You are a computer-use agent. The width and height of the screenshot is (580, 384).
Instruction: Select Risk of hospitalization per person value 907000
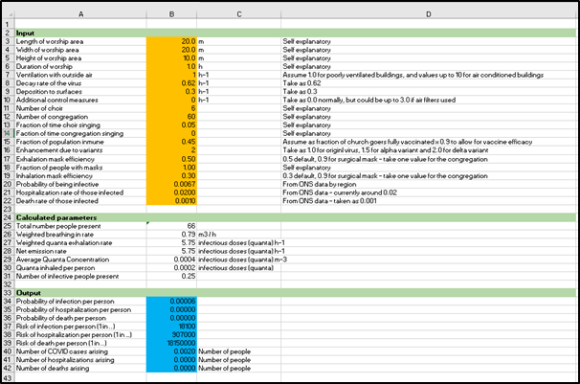click(172, 335)
